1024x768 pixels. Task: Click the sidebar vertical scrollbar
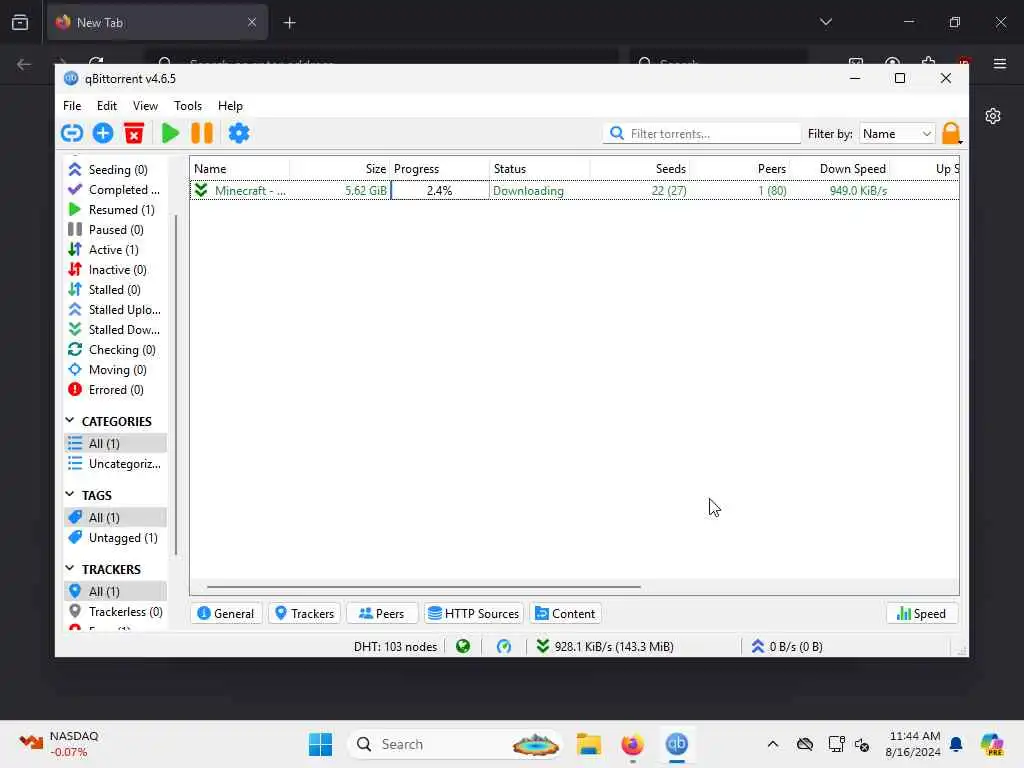click(x=175, y=385)
